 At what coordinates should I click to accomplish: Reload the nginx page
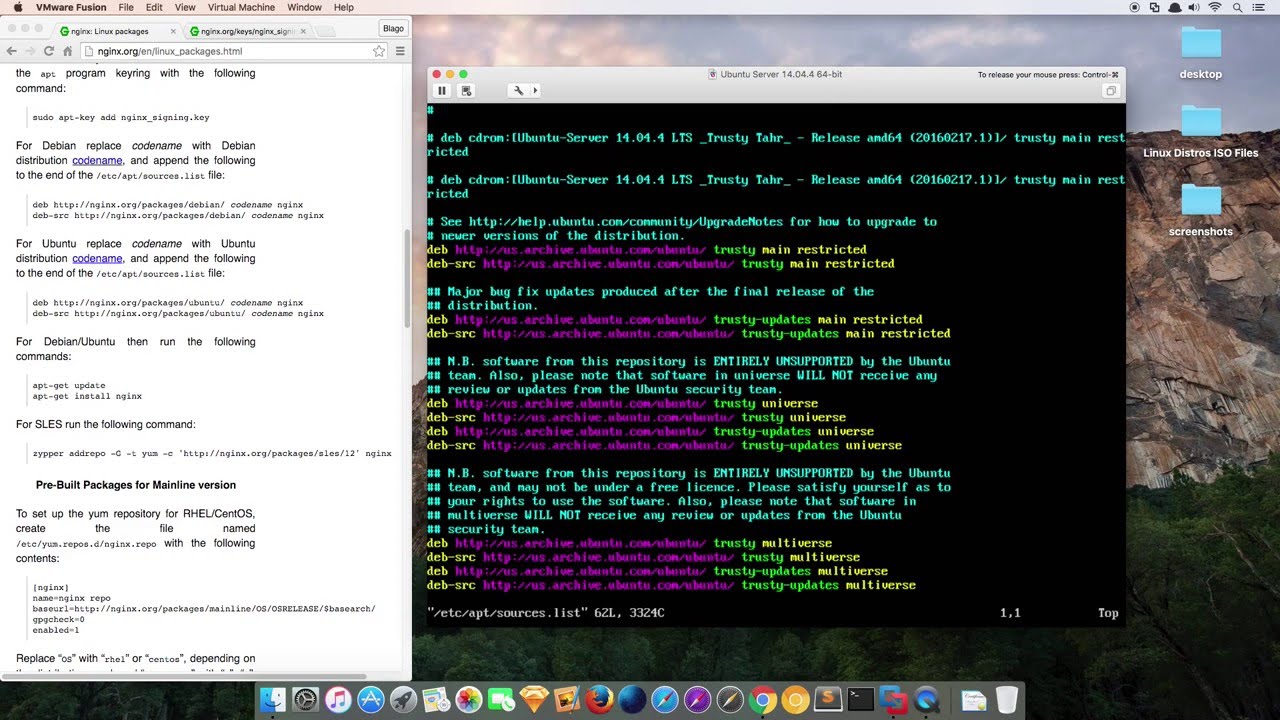50,51
